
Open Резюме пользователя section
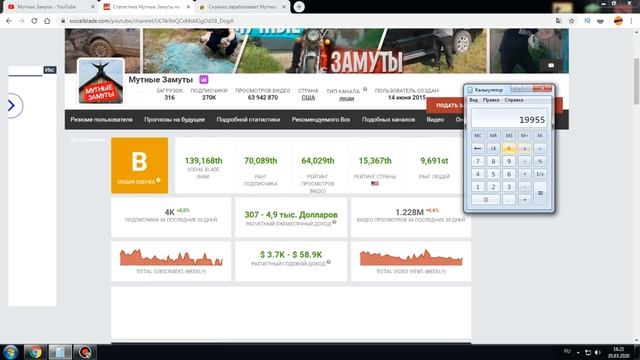pos(101,120)
